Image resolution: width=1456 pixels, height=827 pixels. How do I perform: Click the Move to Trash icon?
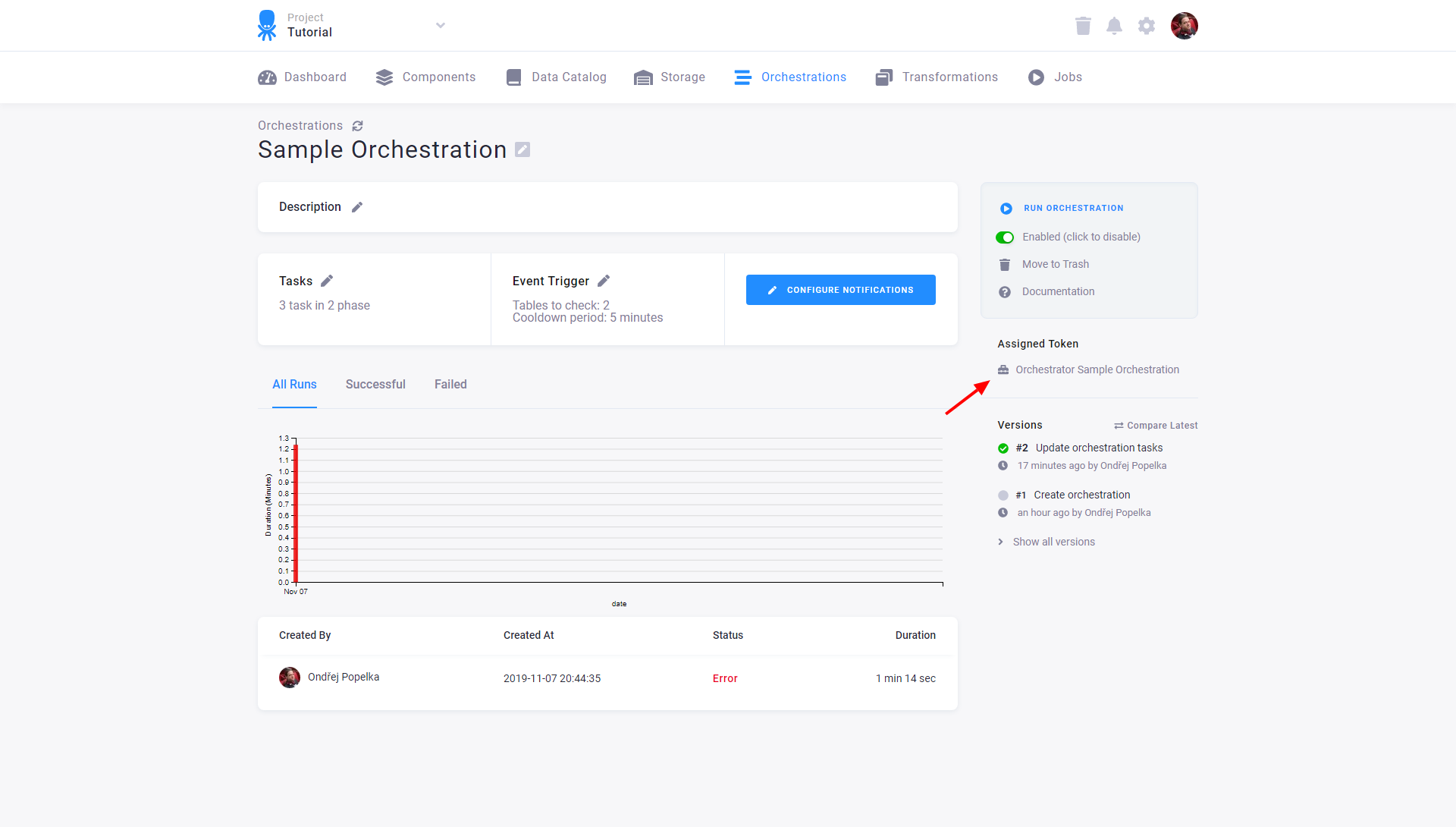point(1005,264)
